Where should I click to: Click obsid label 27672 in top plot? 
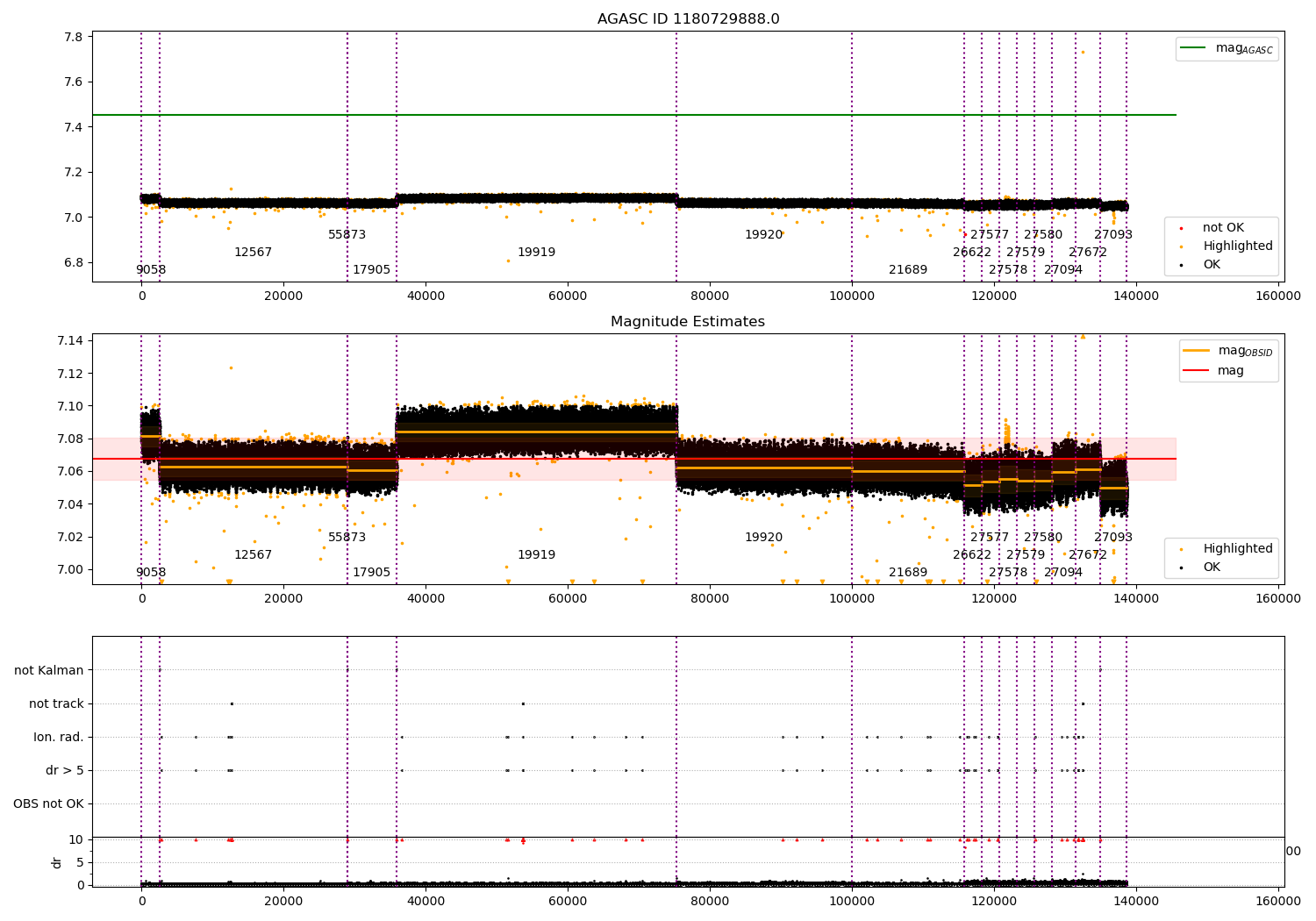click(x=1088, y=253)
